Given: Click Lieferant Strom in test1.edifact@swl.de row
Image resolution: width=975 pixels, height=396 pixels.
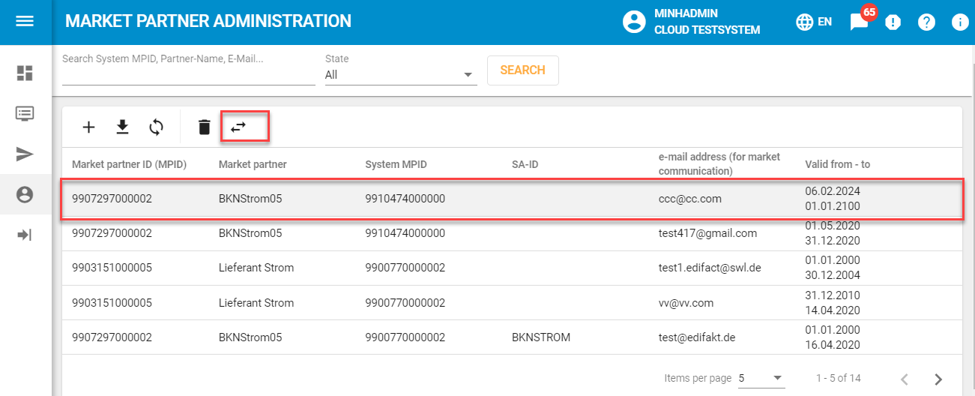Looking at the screenshot, I should point(256,268).
